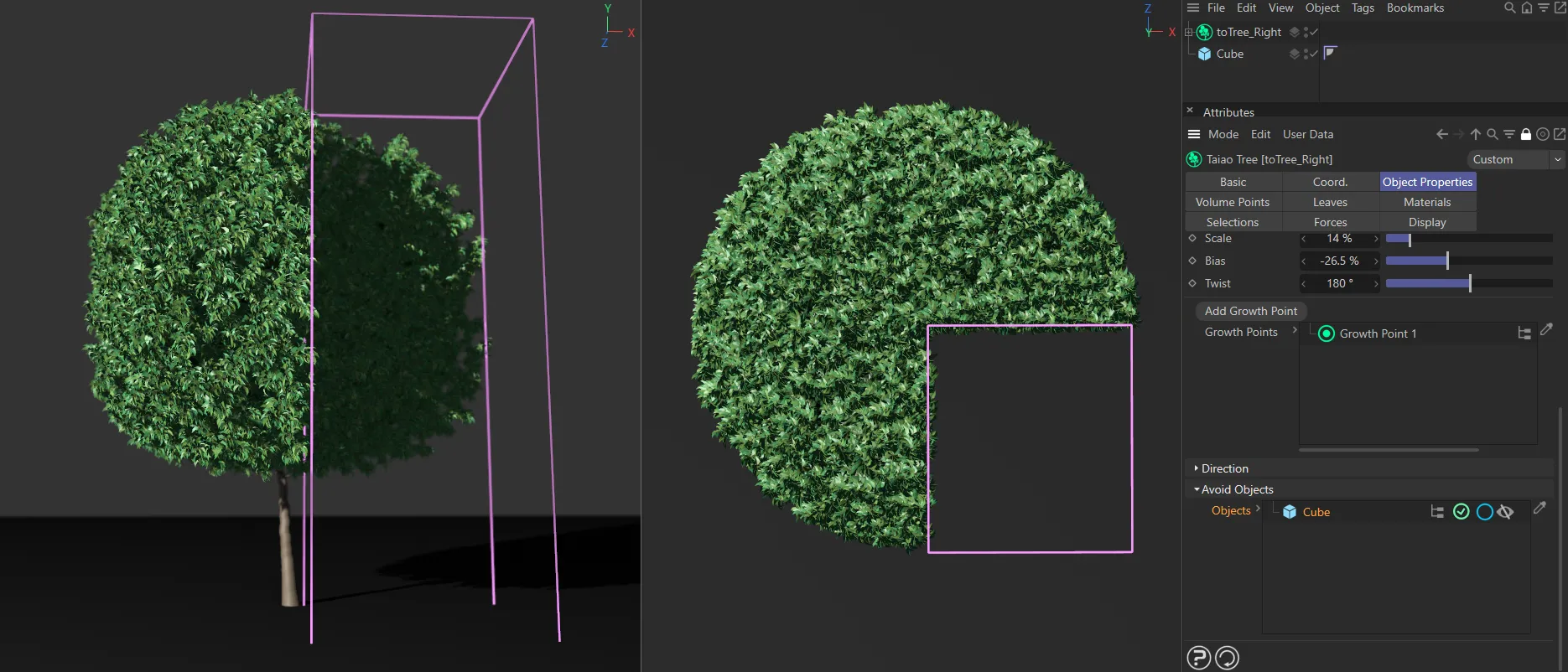The width and height of the screenshot is (1568, 672).
Task: Toggle toTree_Right enable checkmark
Action: click(x=1314, y=32)
